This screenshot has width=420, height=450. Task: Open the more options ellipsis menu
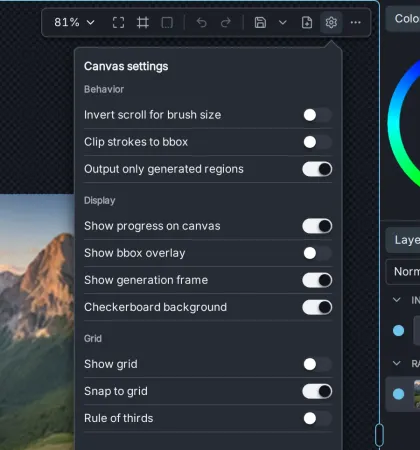click(356, 23)
